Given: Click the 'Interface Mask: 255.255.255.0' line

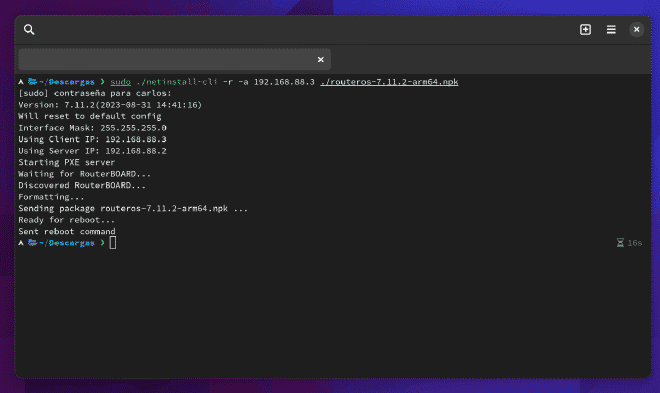Looking at the screenshot, I should (x=92, y=128).
